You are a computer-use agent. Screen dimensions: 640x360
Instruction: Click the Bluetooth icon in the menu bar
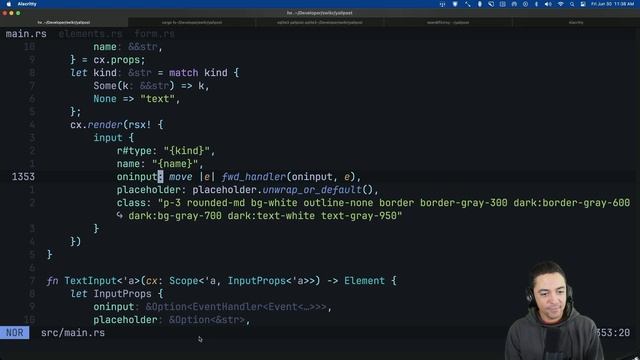tap(536, 4)
